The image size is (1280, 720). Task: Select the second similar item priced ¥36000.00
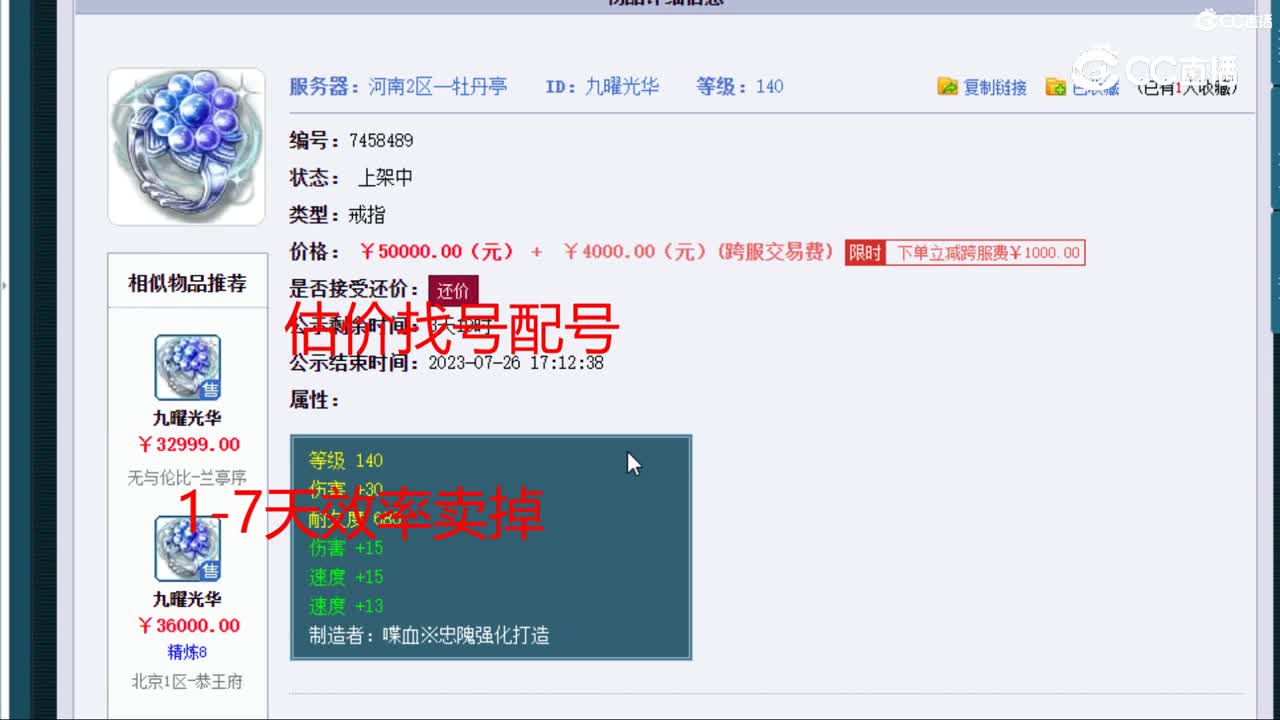pos(187,548)
